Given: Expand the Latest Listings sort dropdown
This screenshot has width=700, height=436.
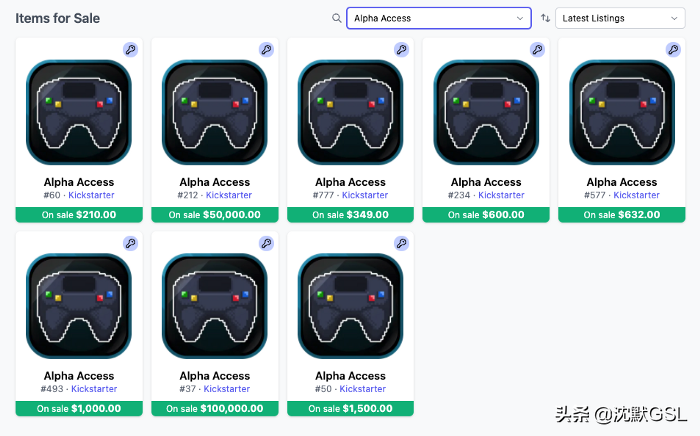Looking at the screenshot, I should tap(620, 18).
